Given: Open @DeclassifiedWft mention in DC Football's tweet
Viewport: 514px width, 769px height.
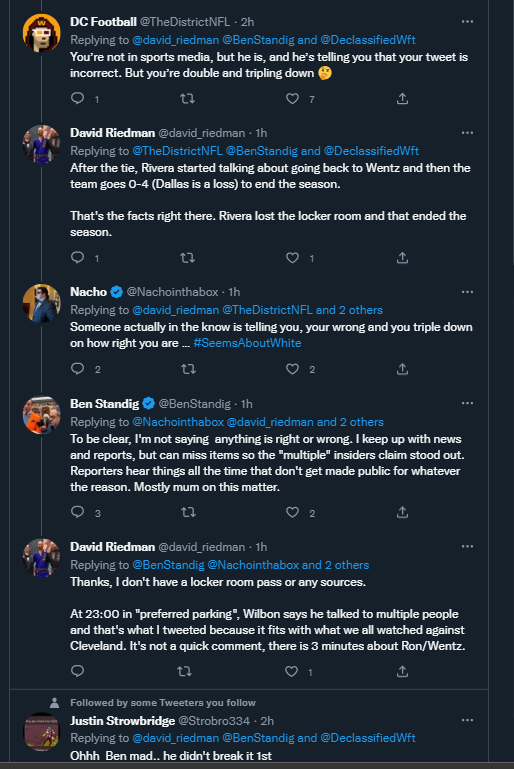Looking at the screenshot, I should (368, 40).
